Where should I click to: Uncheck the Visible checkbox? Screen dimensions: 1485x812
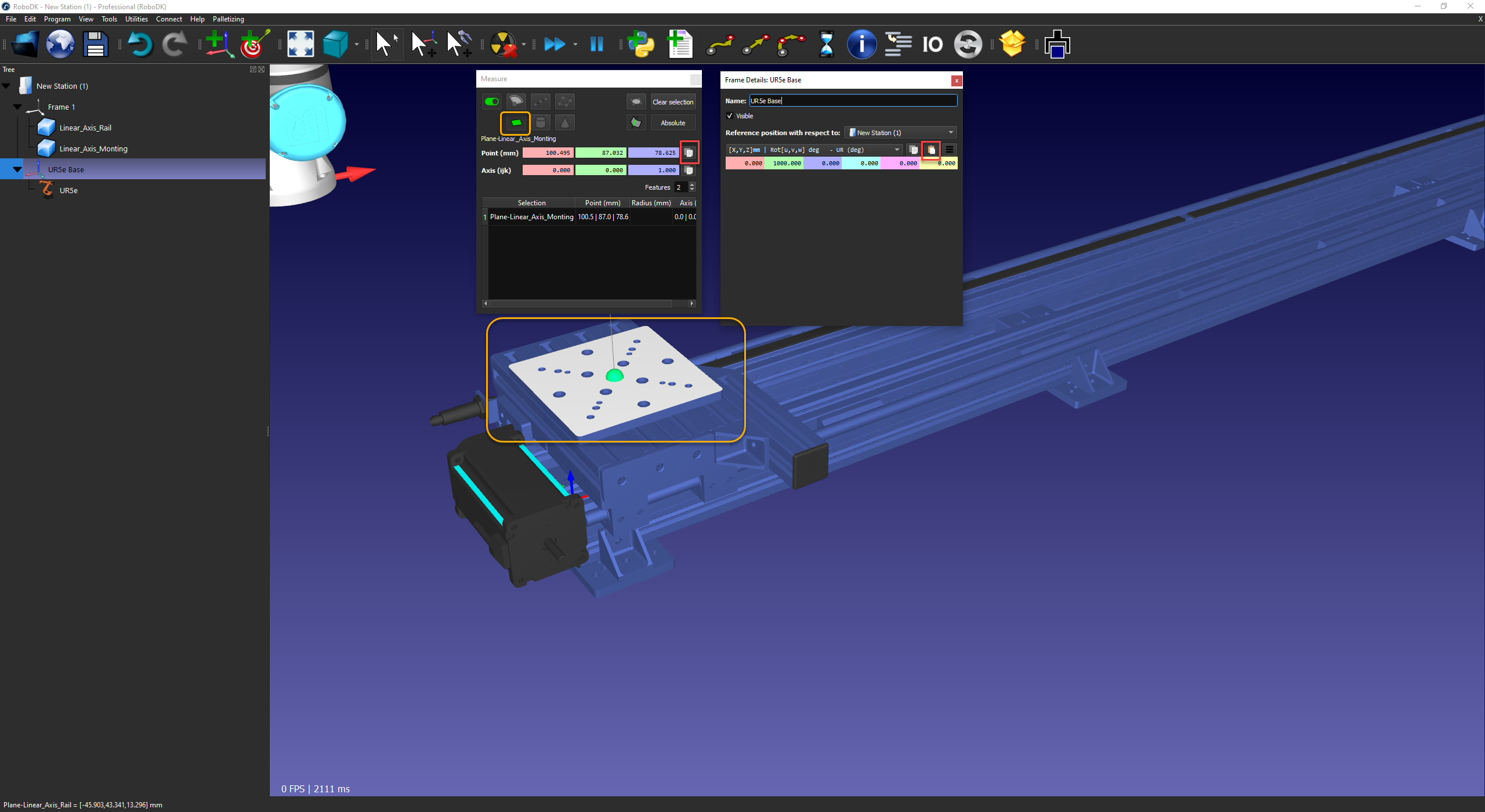click(x=730, y=116)
